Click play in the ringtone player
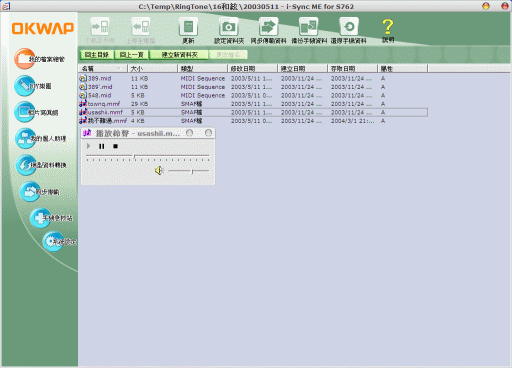The image size is (512, 368). click(88, 146)
